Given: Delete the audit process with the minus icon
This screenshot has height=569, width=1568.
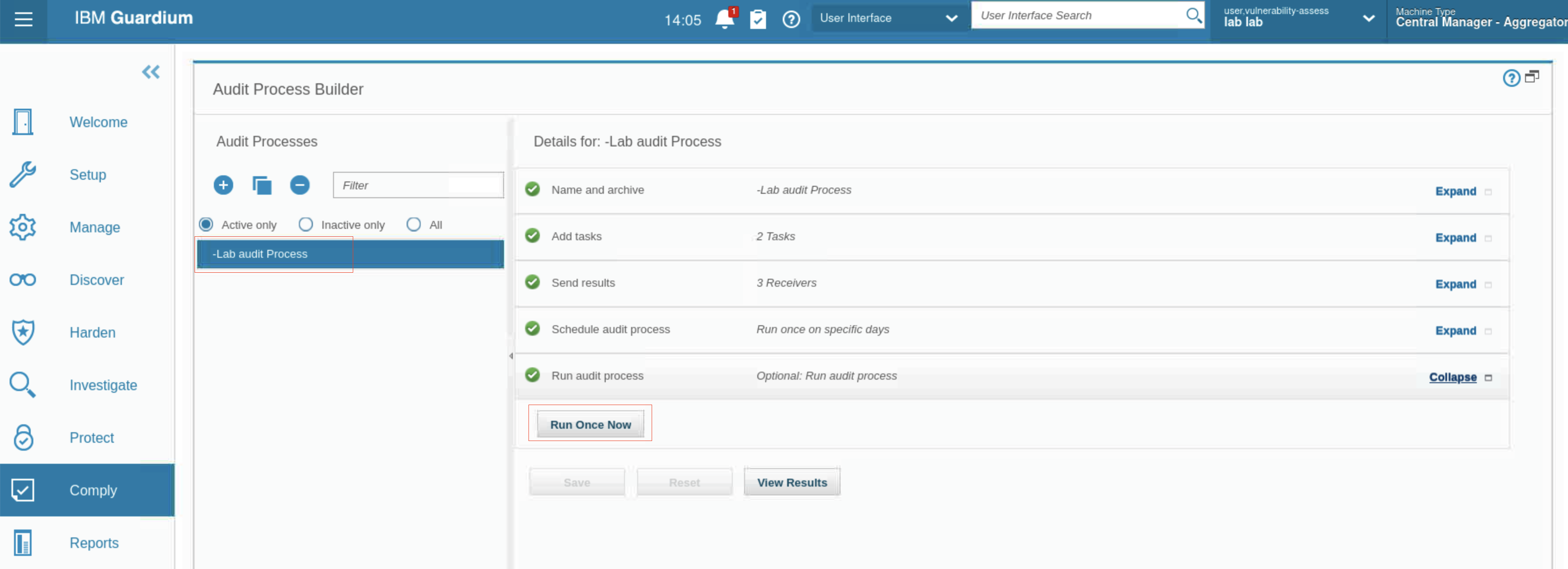Looking at the screenshot, I should tap(299, 185).
